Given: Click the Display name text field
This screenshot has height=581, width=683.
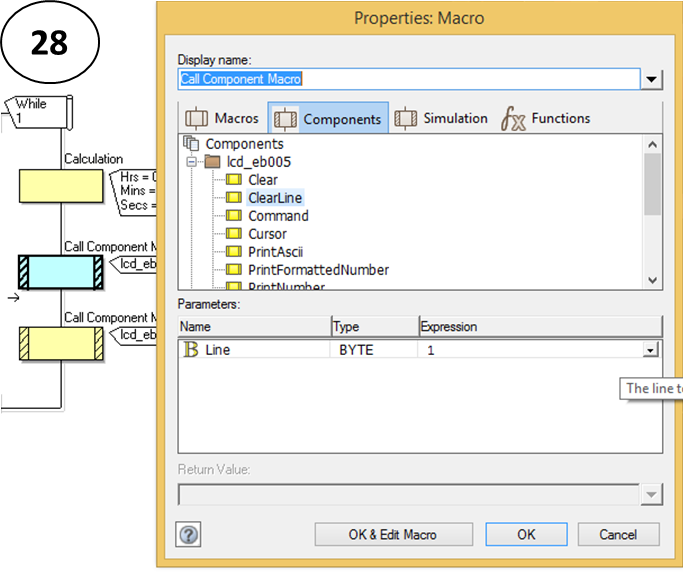Looking at the screenshot, I should click(409, 79).
